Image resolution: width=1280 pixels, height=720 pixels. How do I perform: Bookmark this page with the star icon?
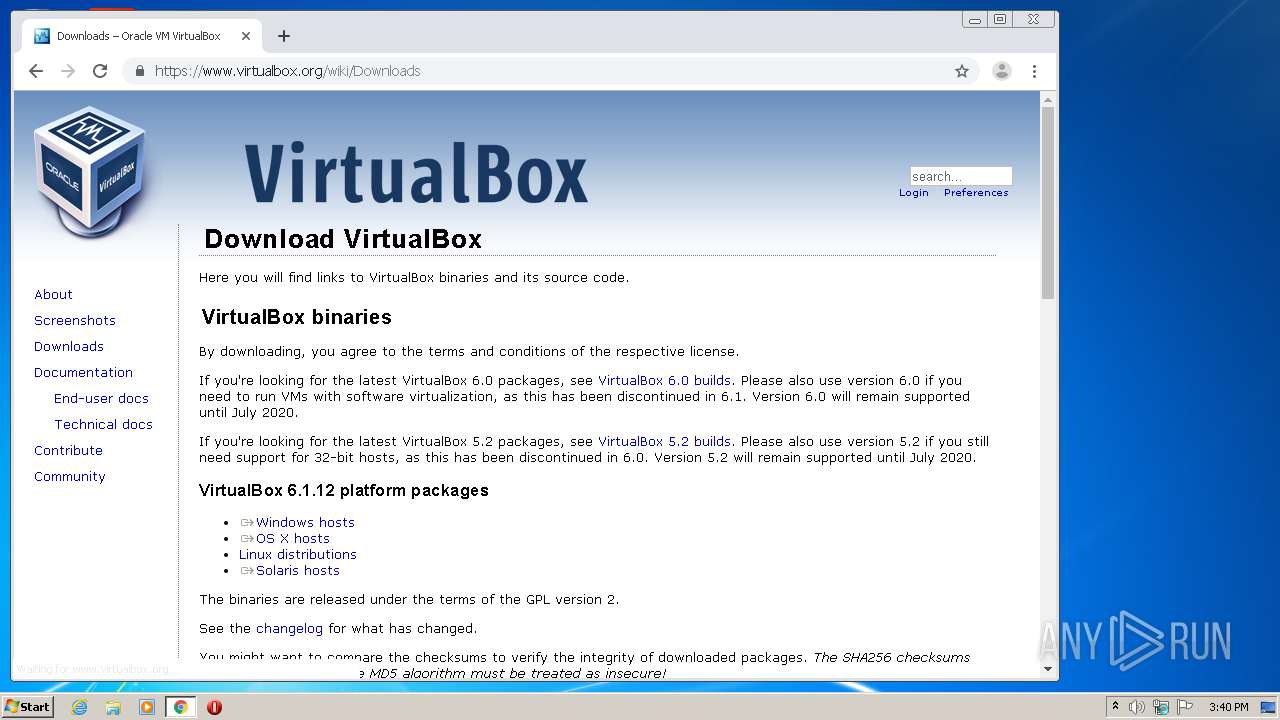click(x=962, y=71)
